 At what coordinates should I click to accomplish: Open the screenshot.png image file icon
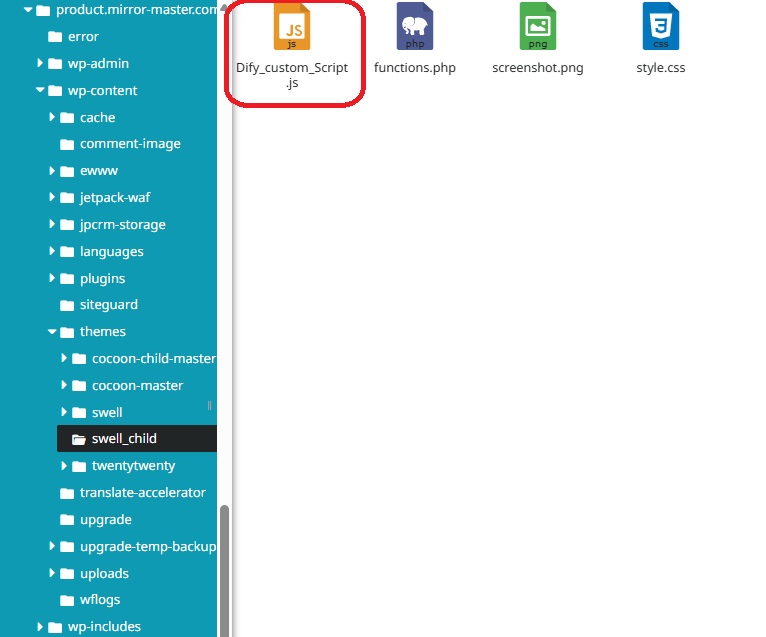coord(537,28)
